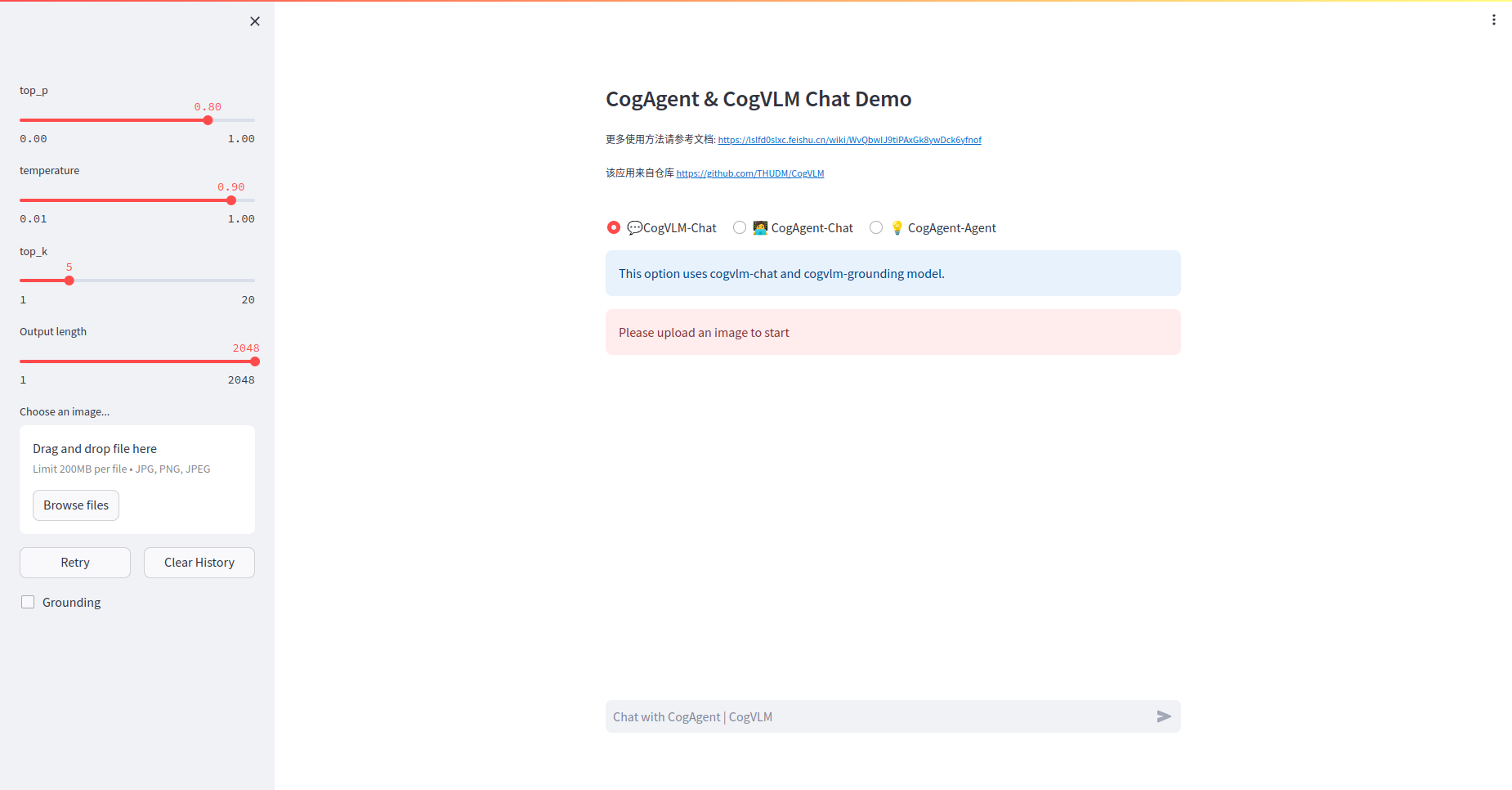Click the temperature slider handle

pos(231,200)
